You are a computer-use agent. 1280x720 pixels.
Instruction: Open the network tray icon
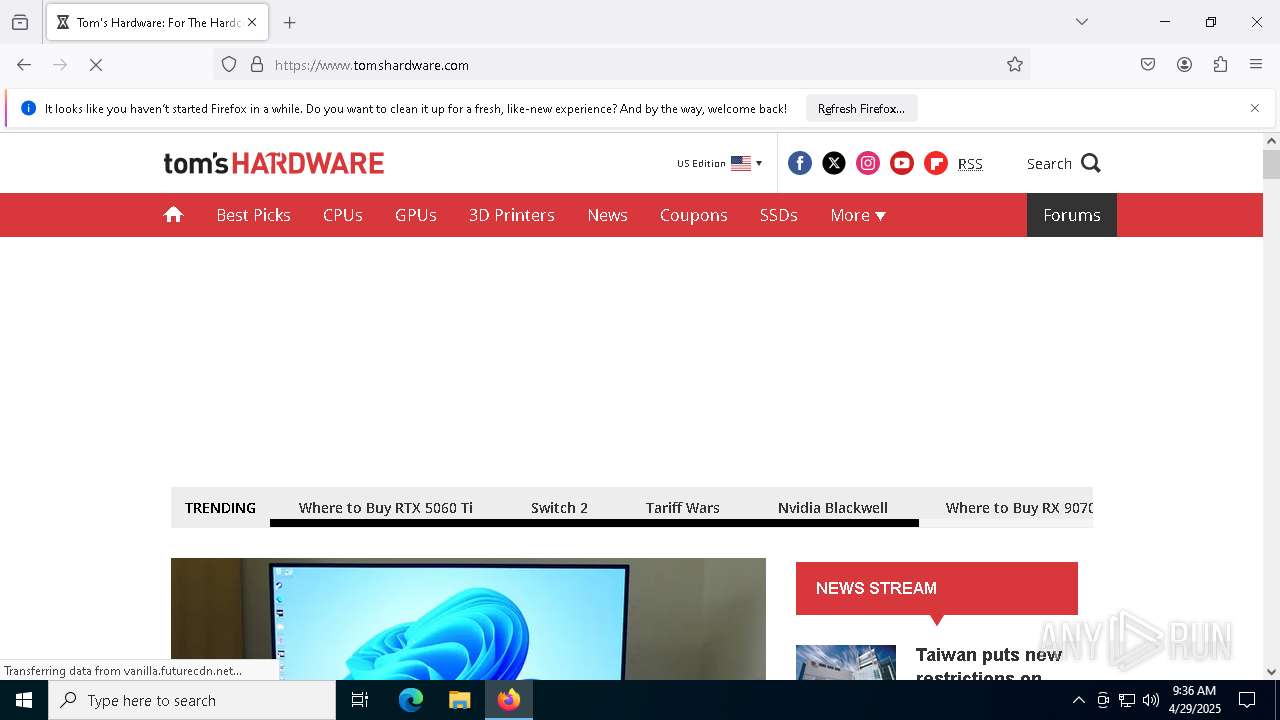click(1127, 700)
